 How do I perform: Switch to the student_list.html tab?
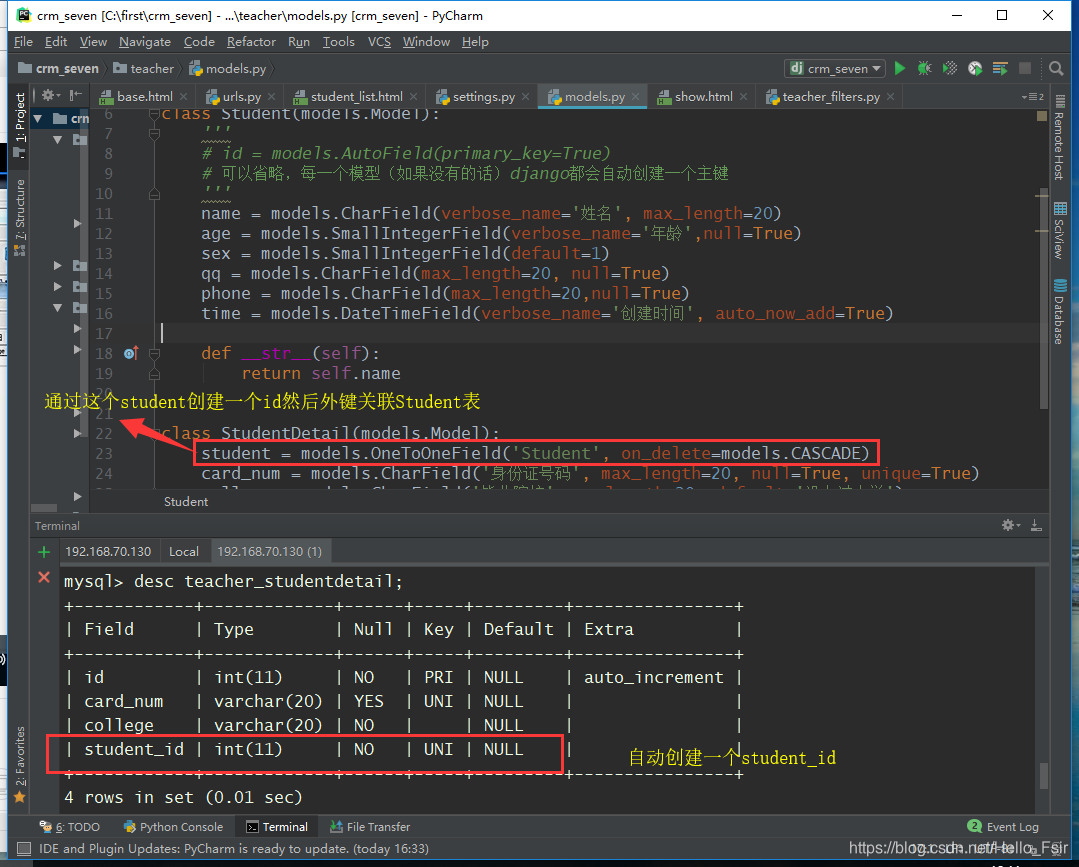tap(356, 97)
